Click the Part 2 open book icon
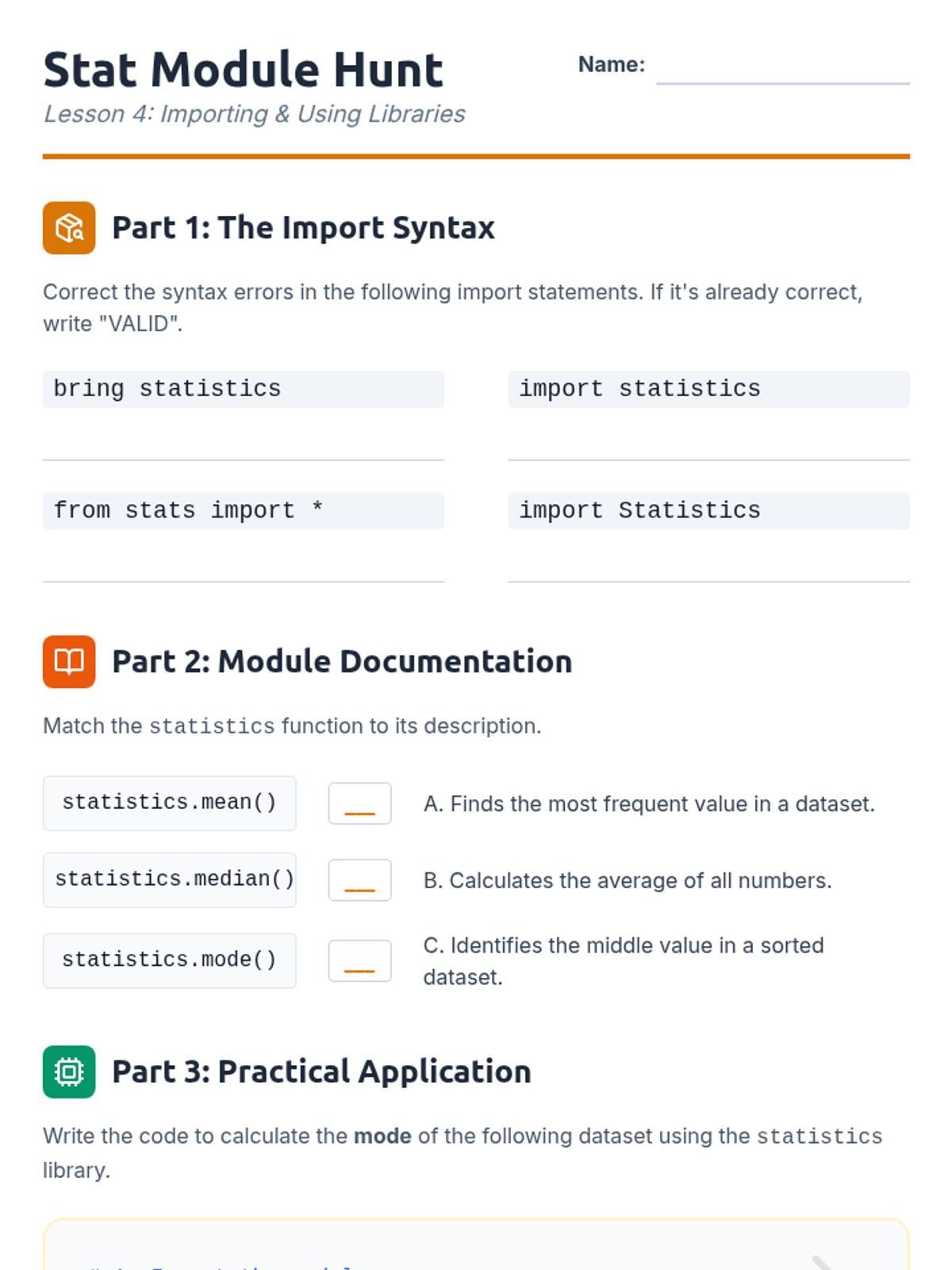 coord(69,661)
